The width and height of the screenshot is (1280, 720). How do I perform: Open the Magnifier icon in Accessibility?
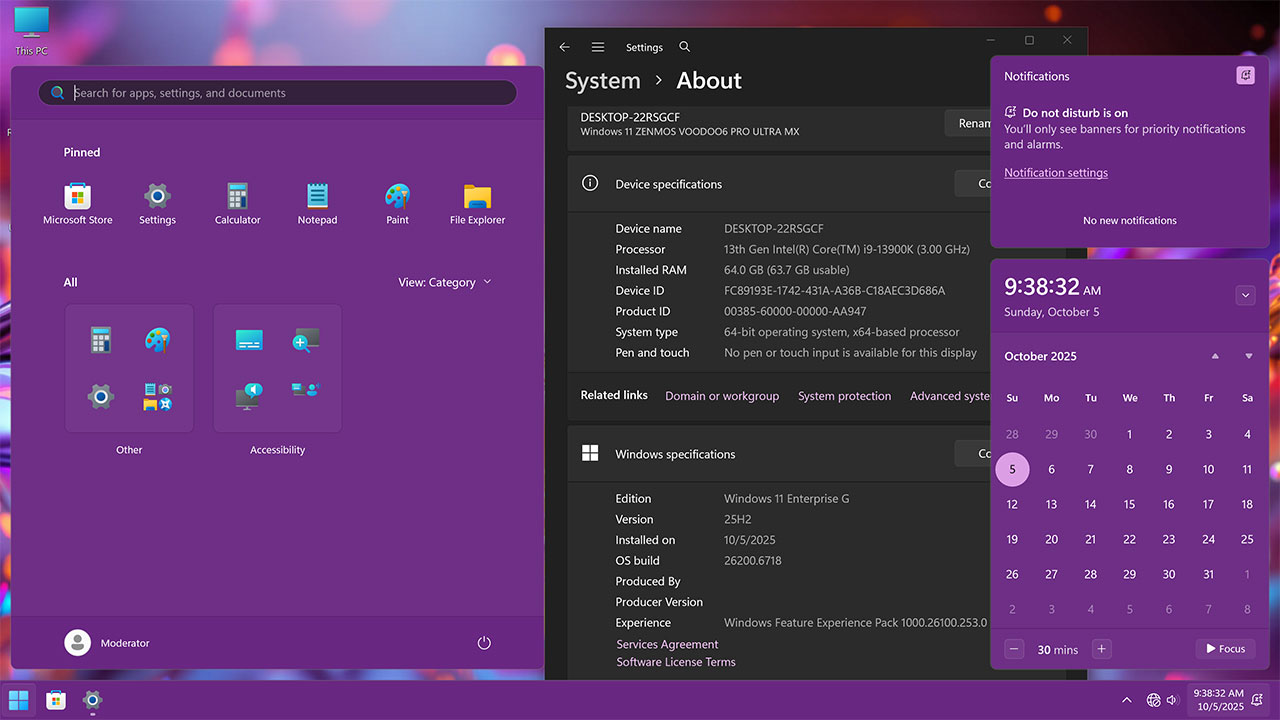[305, 340]
